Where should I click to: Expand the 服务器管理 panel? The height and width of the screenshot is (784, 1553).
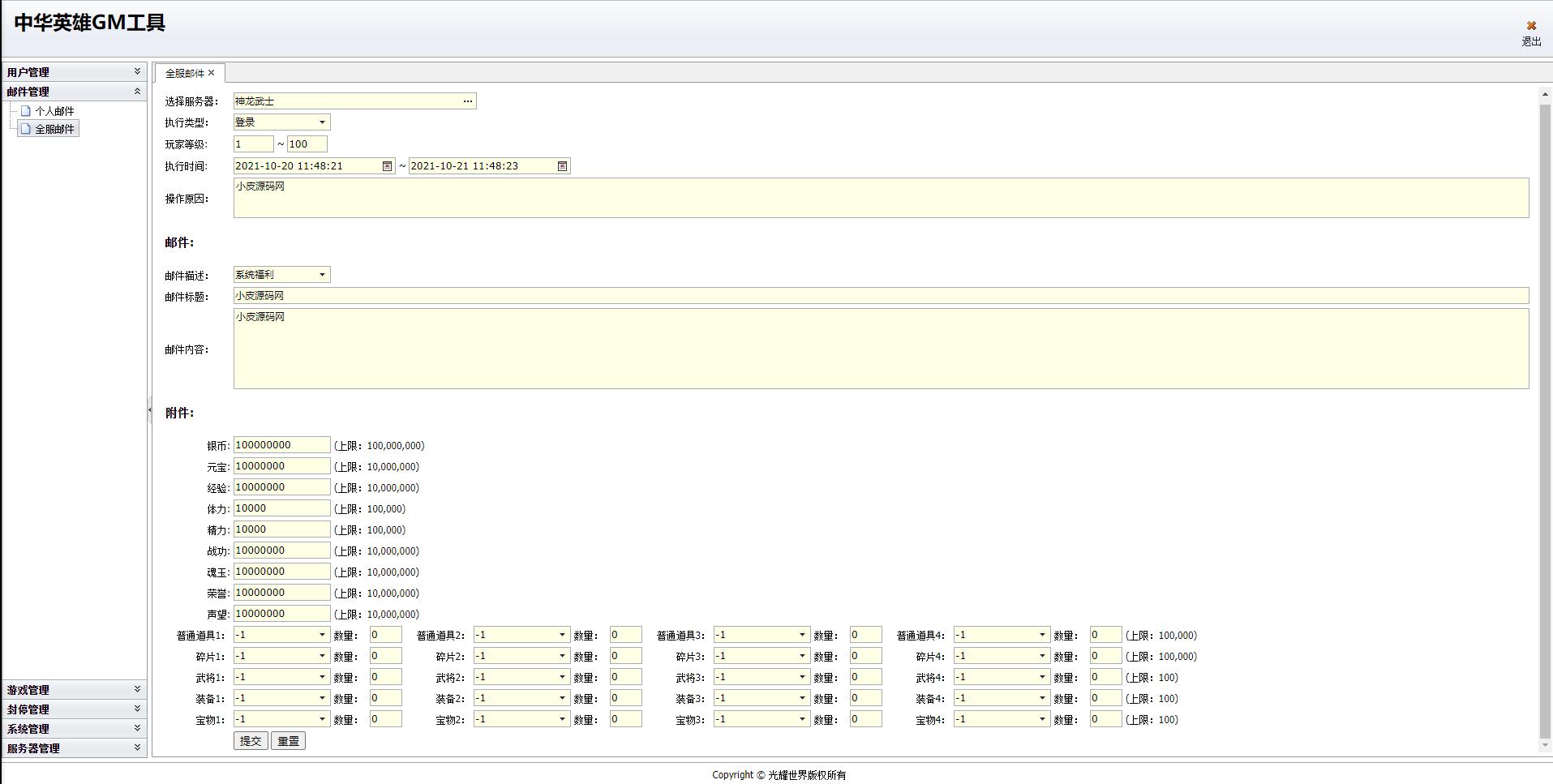tap(137, 748)
